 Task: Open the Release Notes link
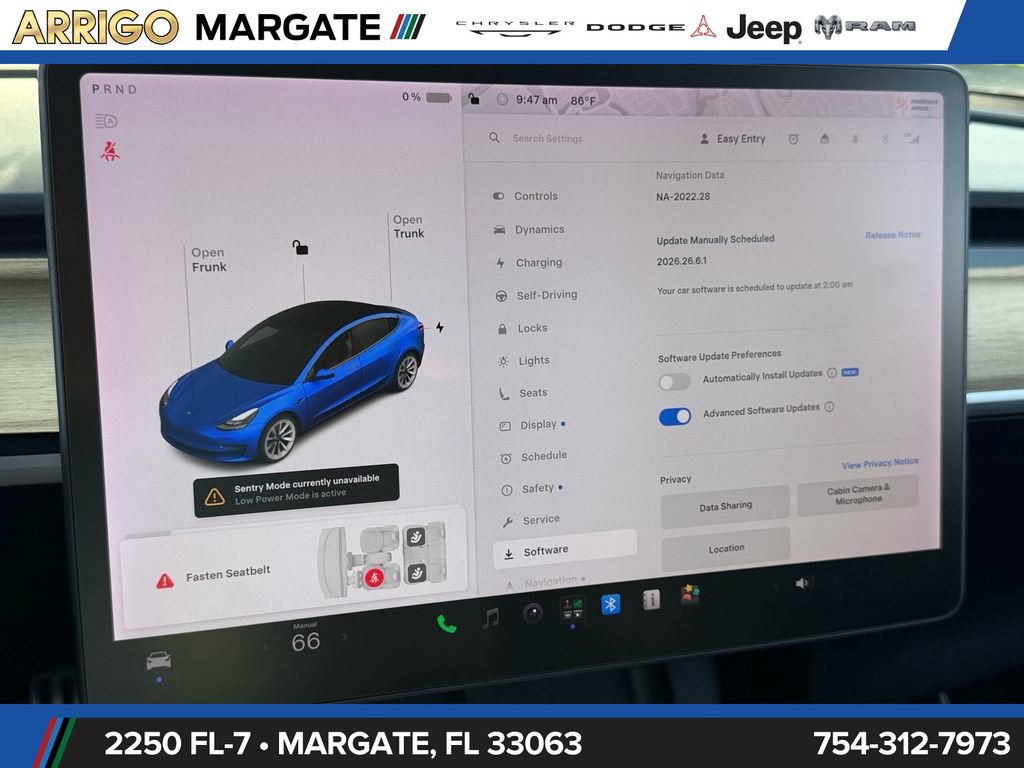[893, 234]
